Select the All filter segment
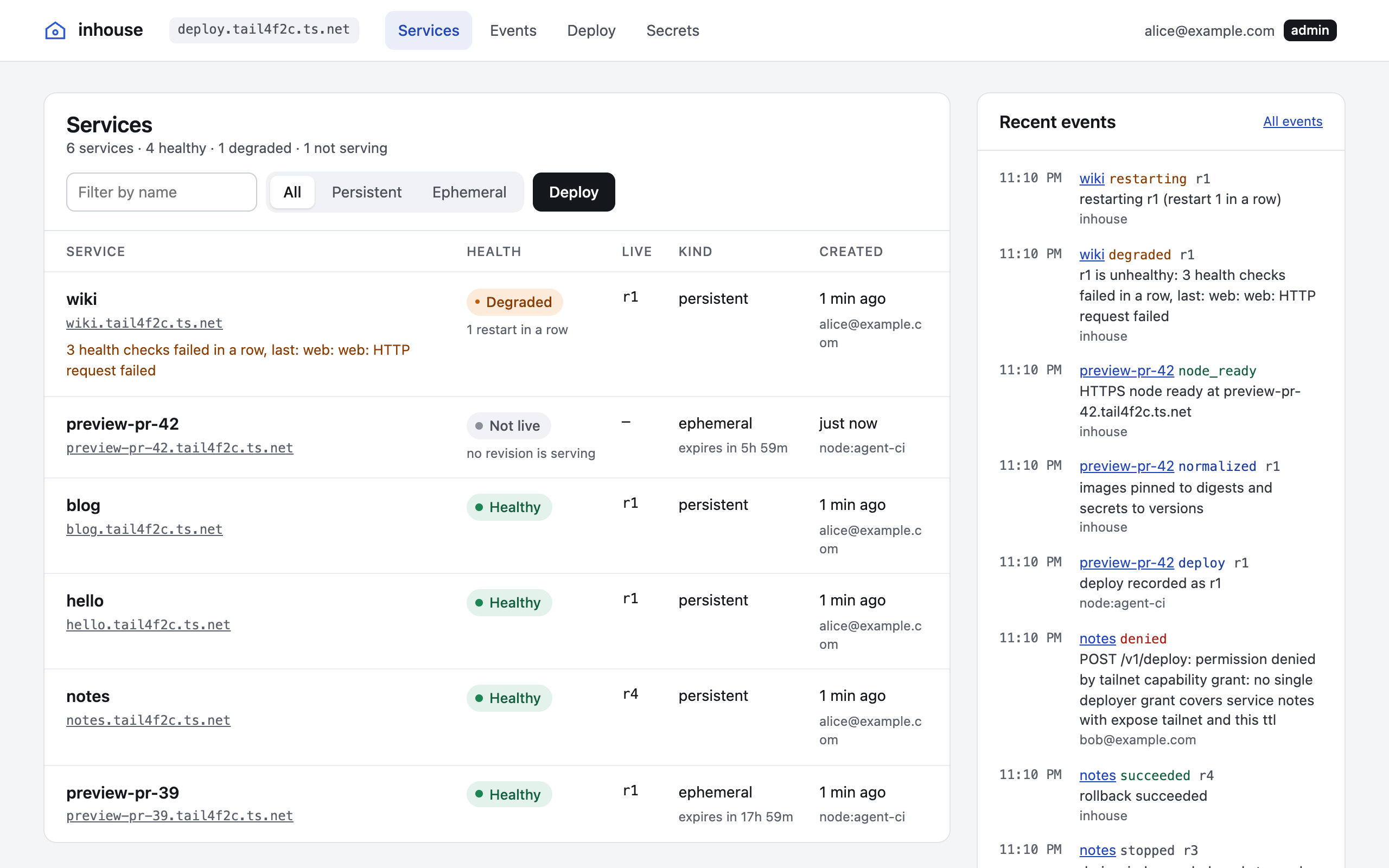This screenshot has width=1389, height=868. [x=292, y=192]
